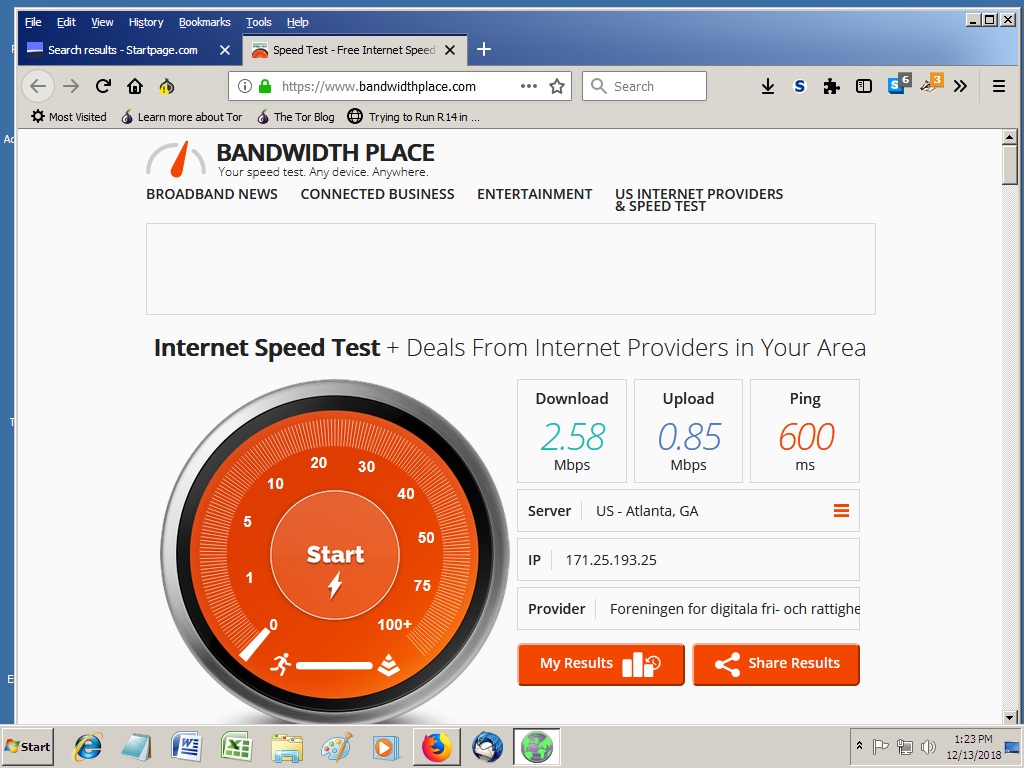Click scrollbar down arrow on page
Screen dimensions: 1024x768
click(1010, 716)
